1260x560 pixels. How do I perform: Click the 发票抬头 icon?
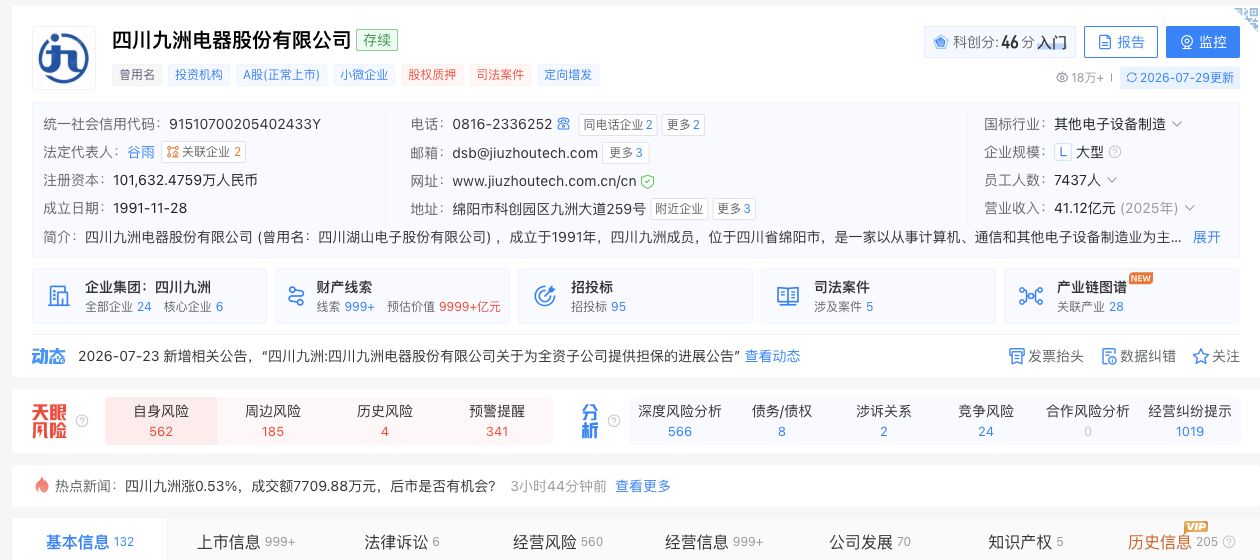pos(1016,356)
